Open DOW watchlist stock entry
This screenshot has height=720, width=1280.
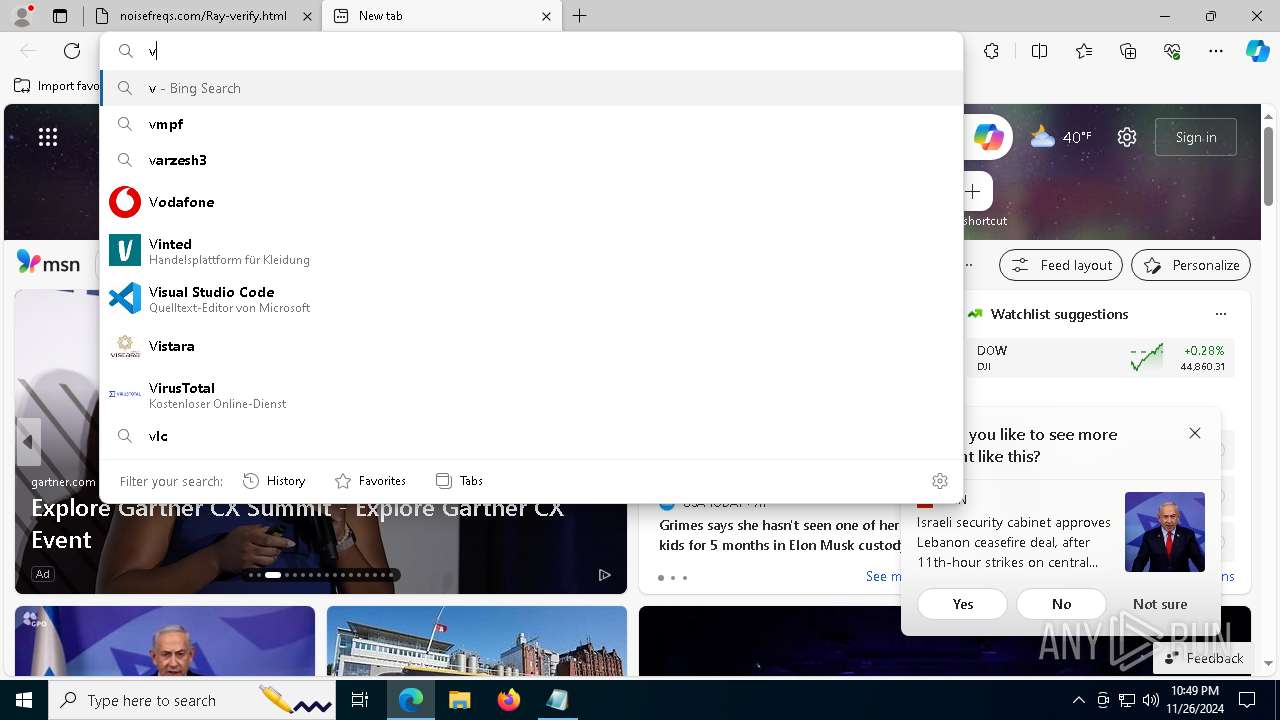pyautogui.click(x=1100, y=359)
